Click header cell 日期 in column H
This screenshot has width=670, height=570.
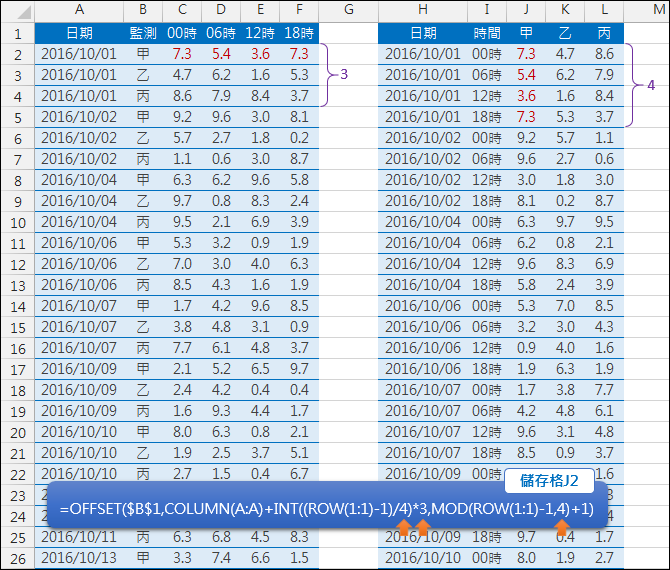click(x=423, y=33)
